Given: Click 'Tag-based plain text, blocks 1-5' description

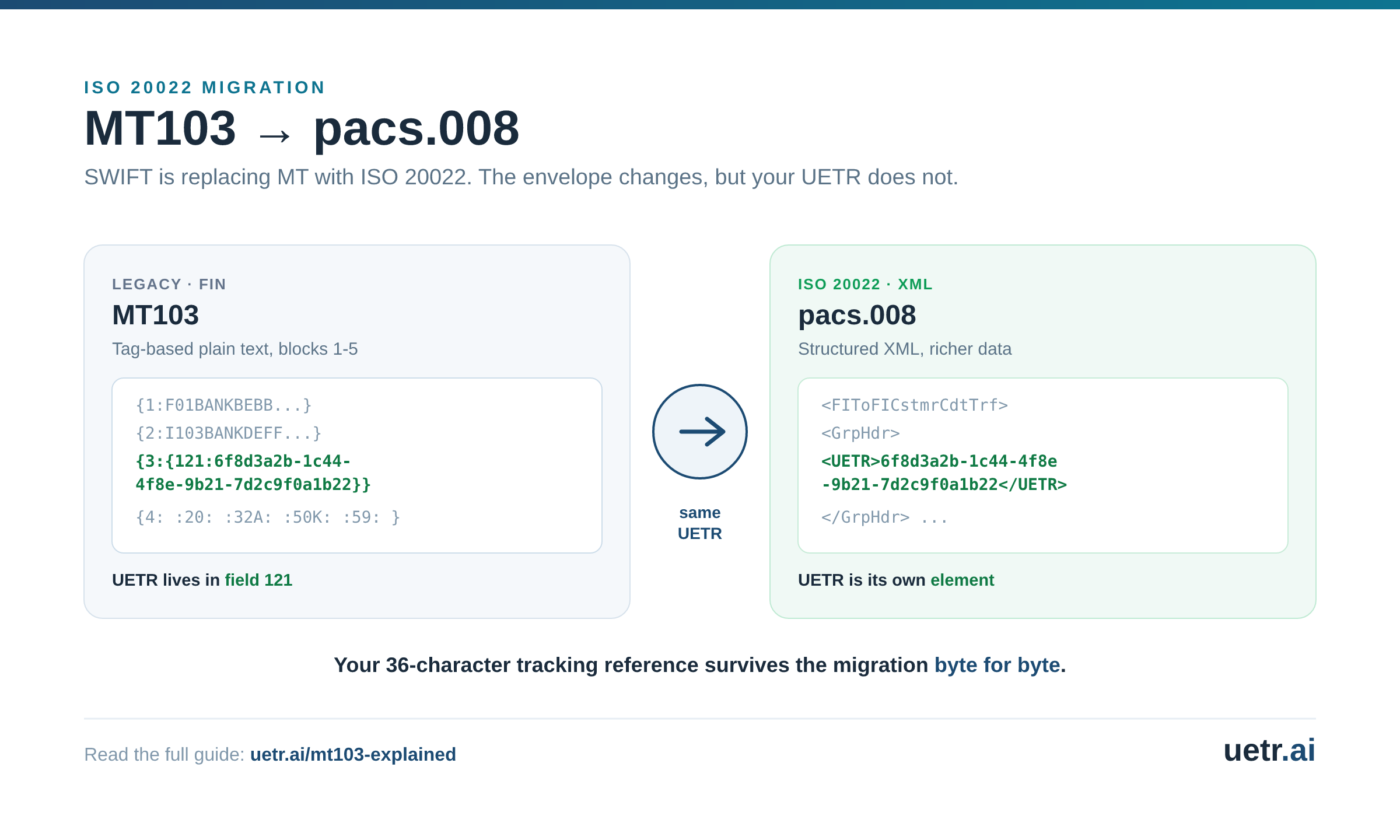Looking at the screenshot, I should click(x=235, y=349).
